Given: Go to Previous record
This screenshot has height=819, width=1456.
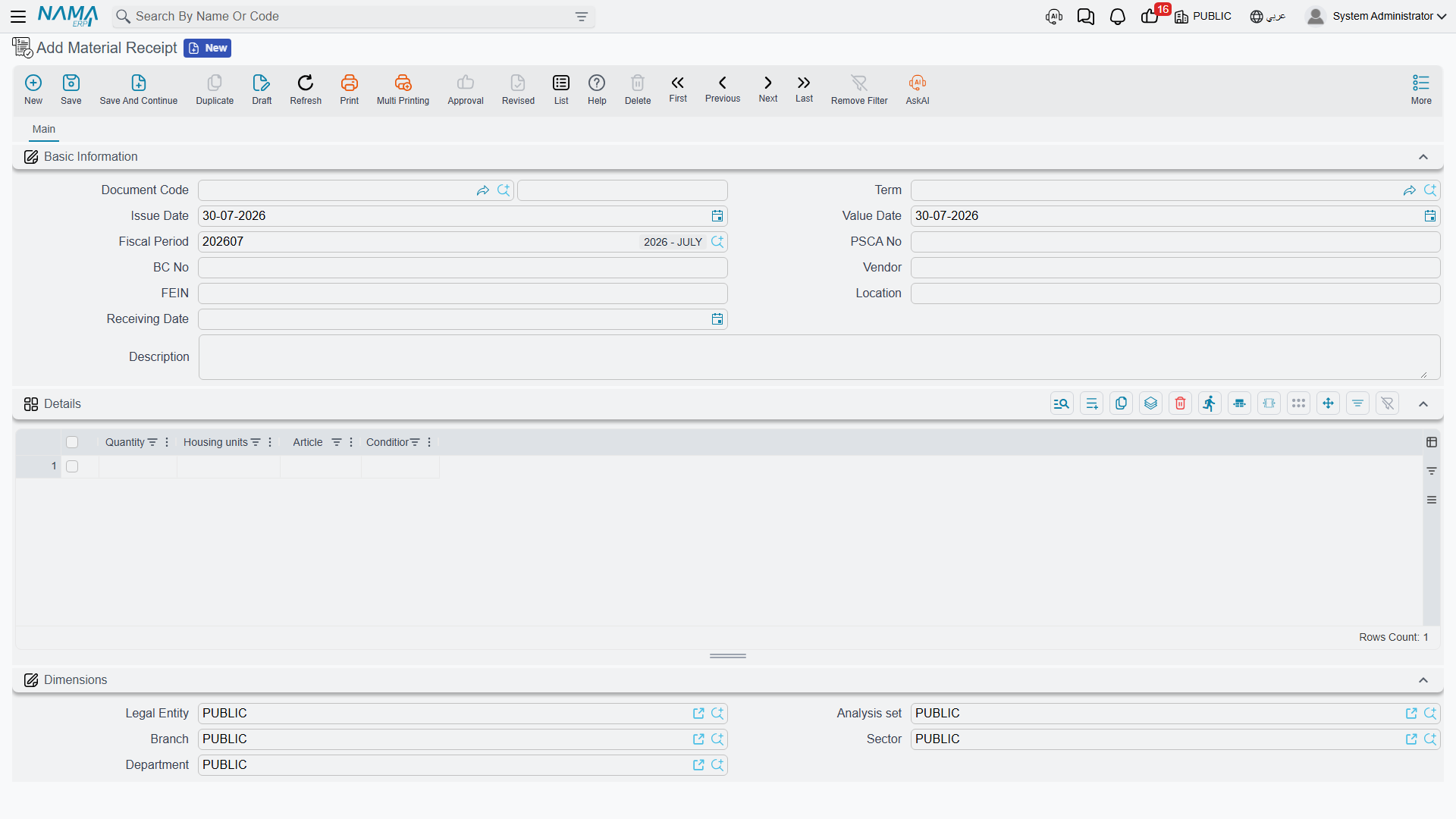Looking at the screenshot, I should click(x=723, y=89).
